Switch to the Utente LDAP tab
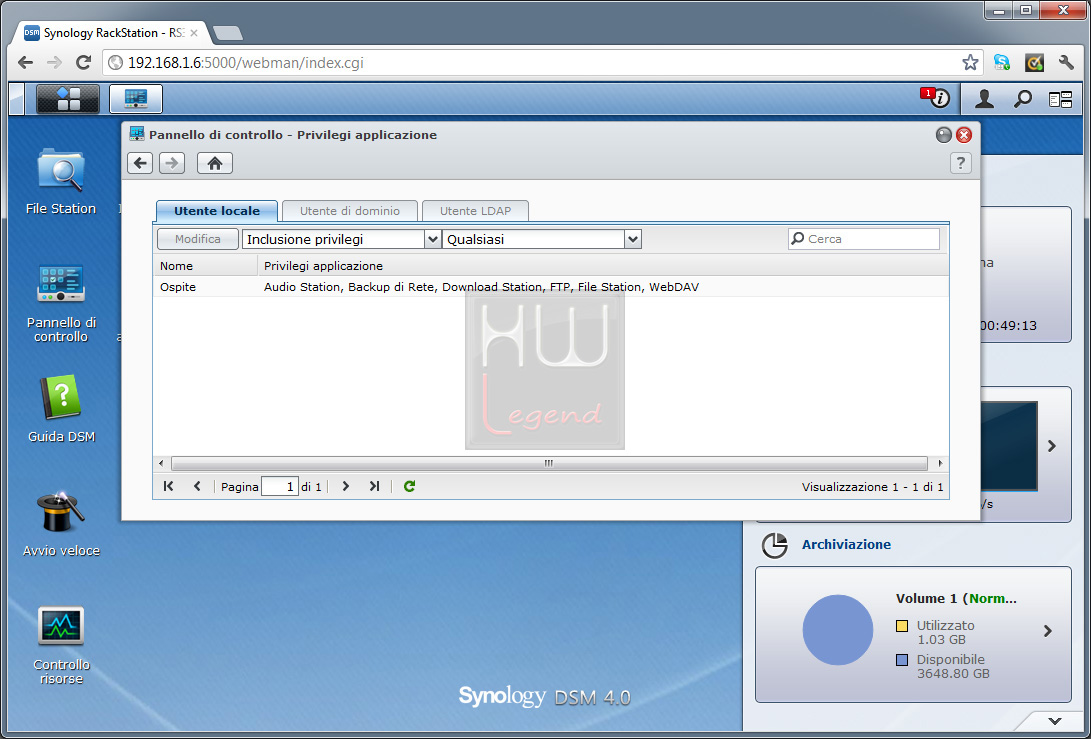Viewport: 1091px width, 739px height. [475, 211]
